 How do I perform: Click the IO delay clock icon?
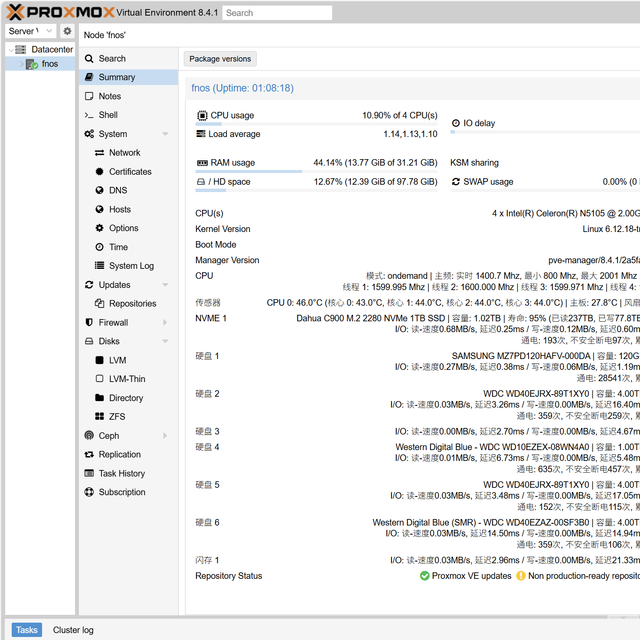(x=456, y=123)
